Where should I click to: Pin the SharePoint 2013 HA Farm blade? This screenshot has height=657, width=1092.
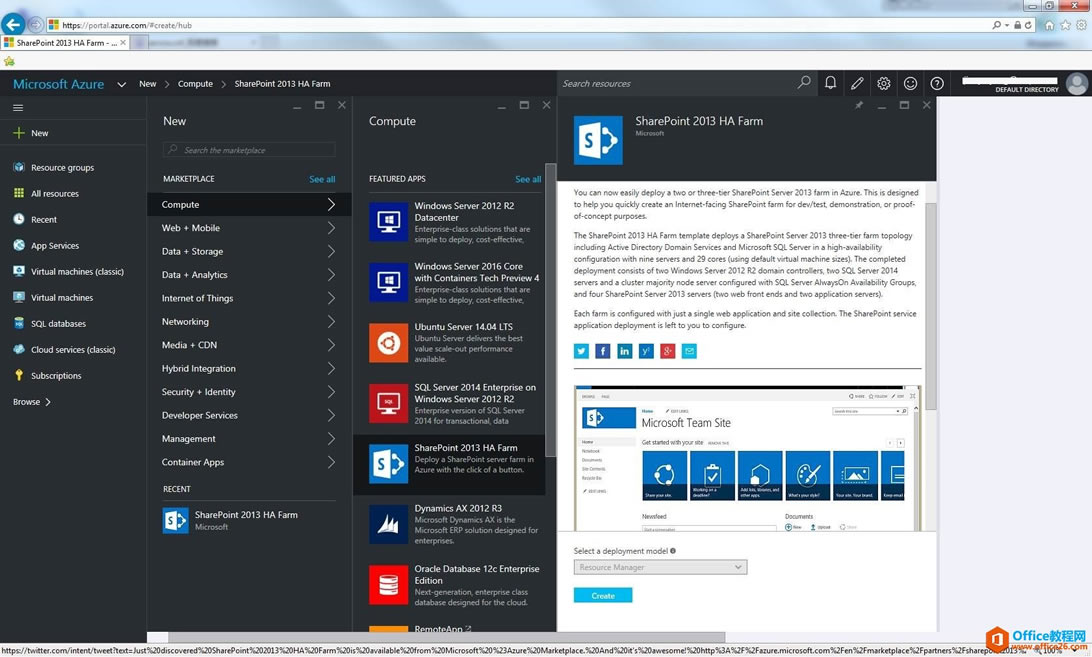(x=859, y=105)
